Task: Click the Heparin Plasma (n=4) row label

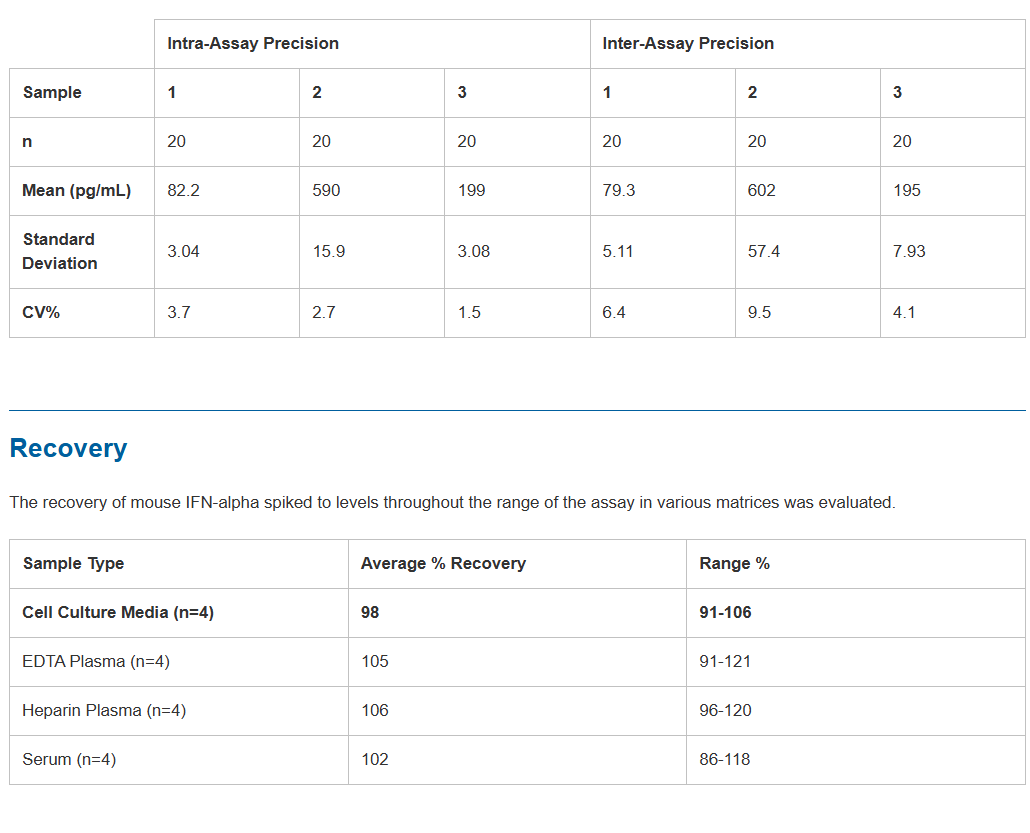Action: (104, 710)
